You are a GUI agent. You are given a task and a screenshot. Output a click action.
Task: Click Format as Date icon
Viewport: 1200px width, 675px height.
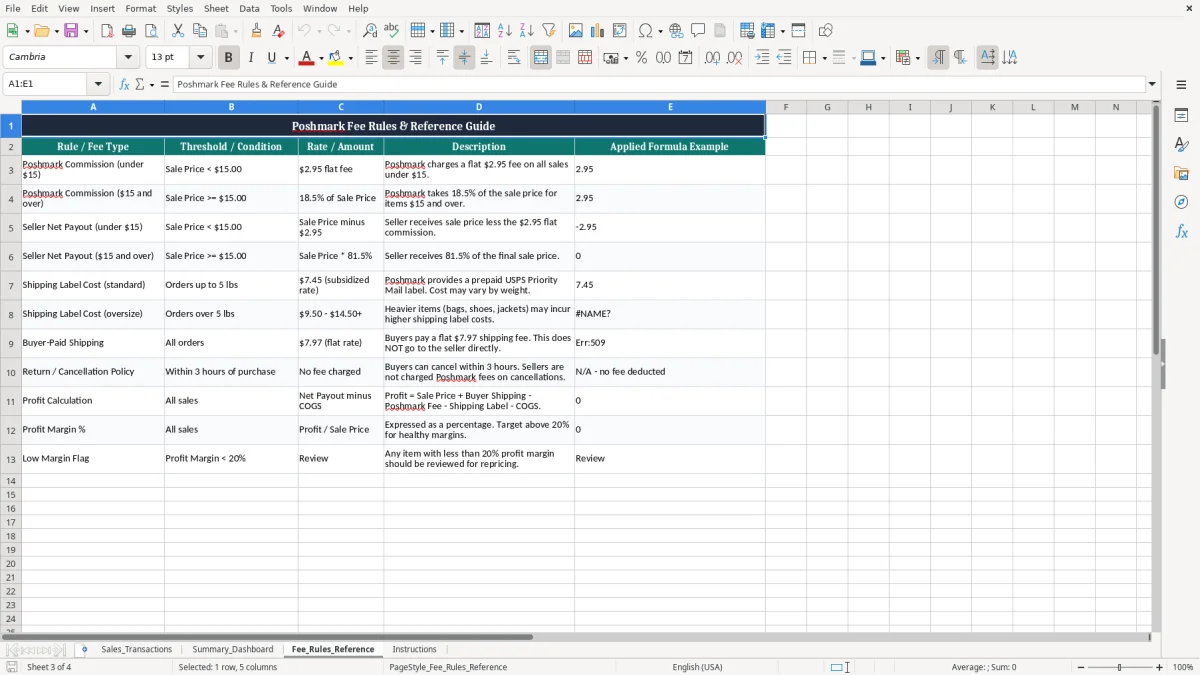(685, 58)
